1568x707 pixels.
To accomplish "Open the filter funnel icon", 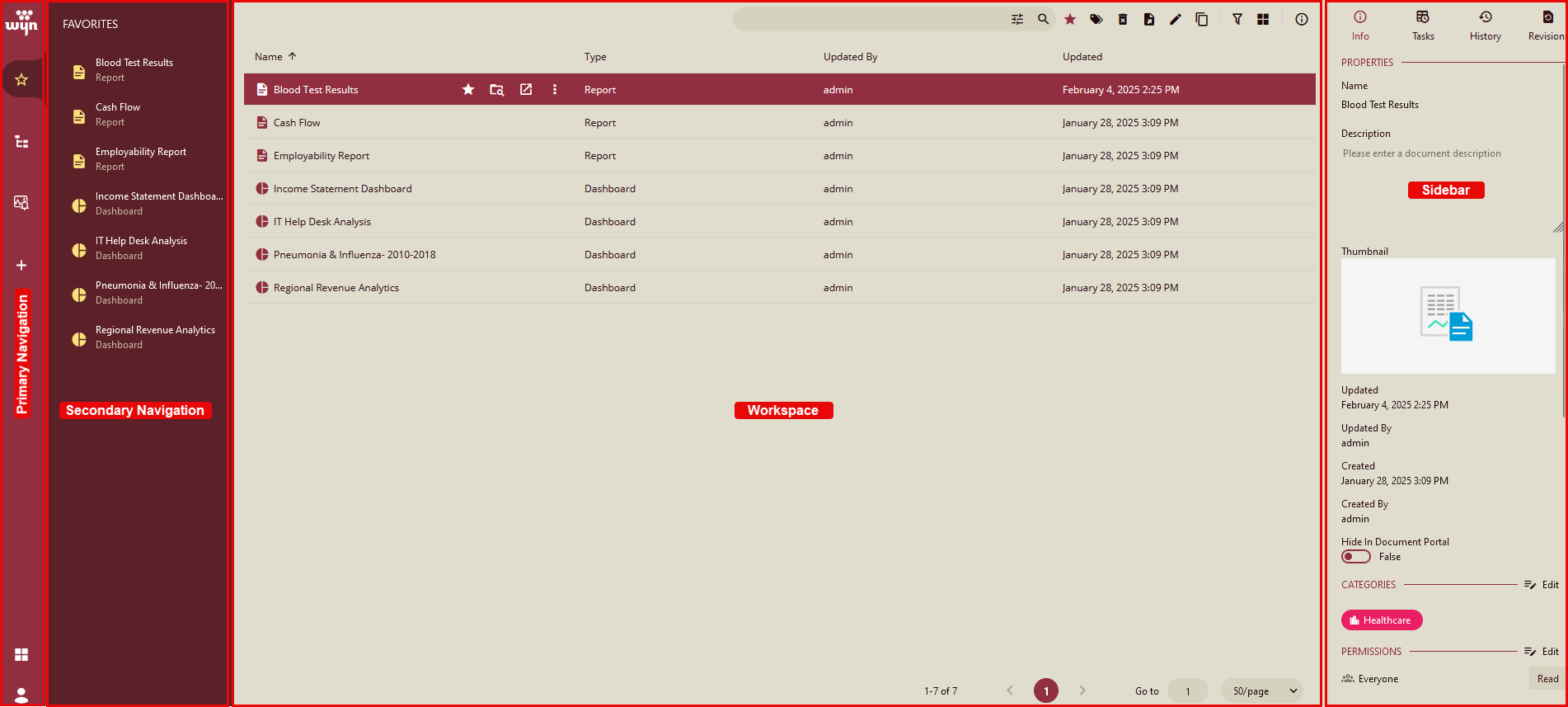I will click(1237, 20).
